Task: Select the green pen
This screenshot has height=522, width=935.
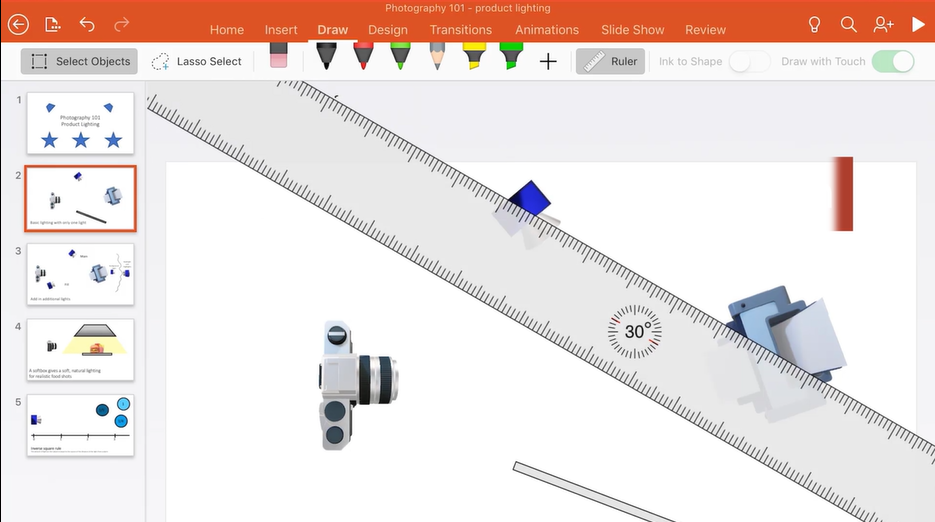Action: click(400, 56)
